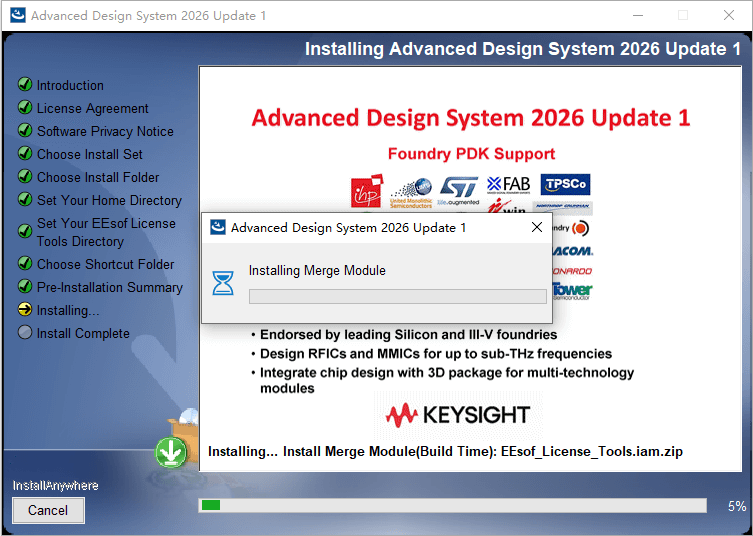This screenshot has width=753, height=536.
Task: Click the EEsof_License_Tools.iam.zip status text
Action: click(x=592, y=452)
